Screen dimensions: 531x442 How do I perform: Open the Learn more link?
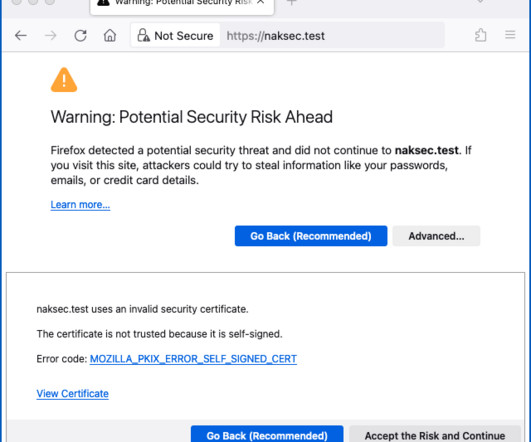point(80,205)
